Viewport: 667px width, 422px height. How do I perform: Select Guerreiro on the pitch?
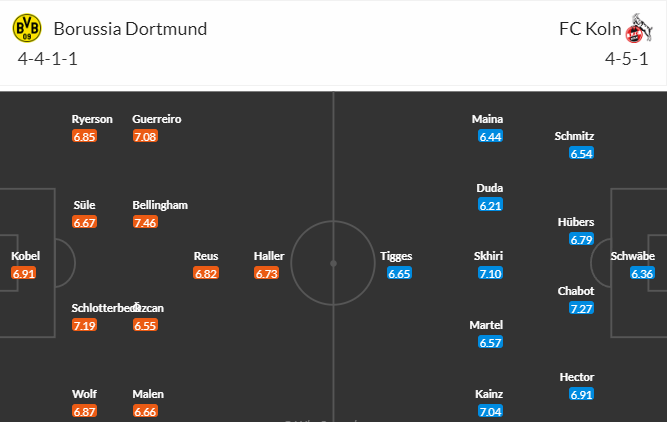[157, 119]
